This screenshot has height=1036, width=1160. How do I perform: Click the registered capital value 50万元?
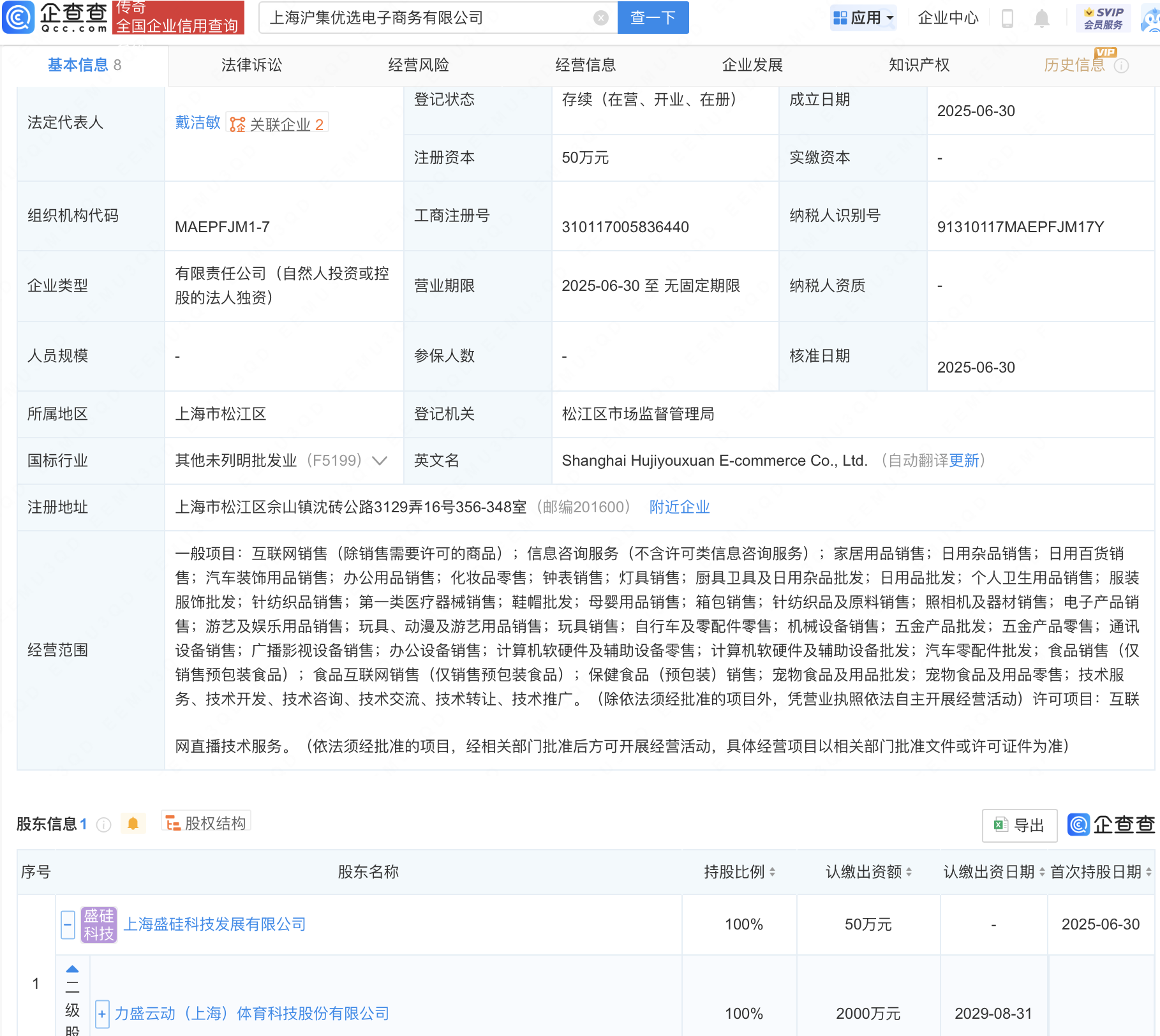pos(585,158)
